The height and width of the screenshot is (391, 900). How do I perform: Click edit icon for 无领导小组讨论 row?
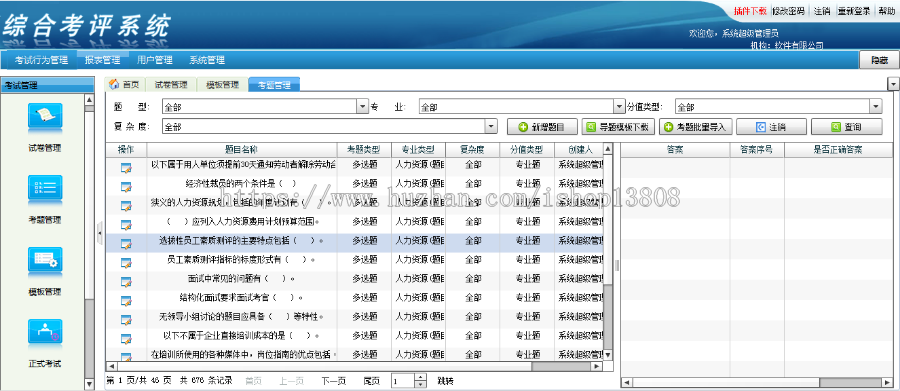126,319
